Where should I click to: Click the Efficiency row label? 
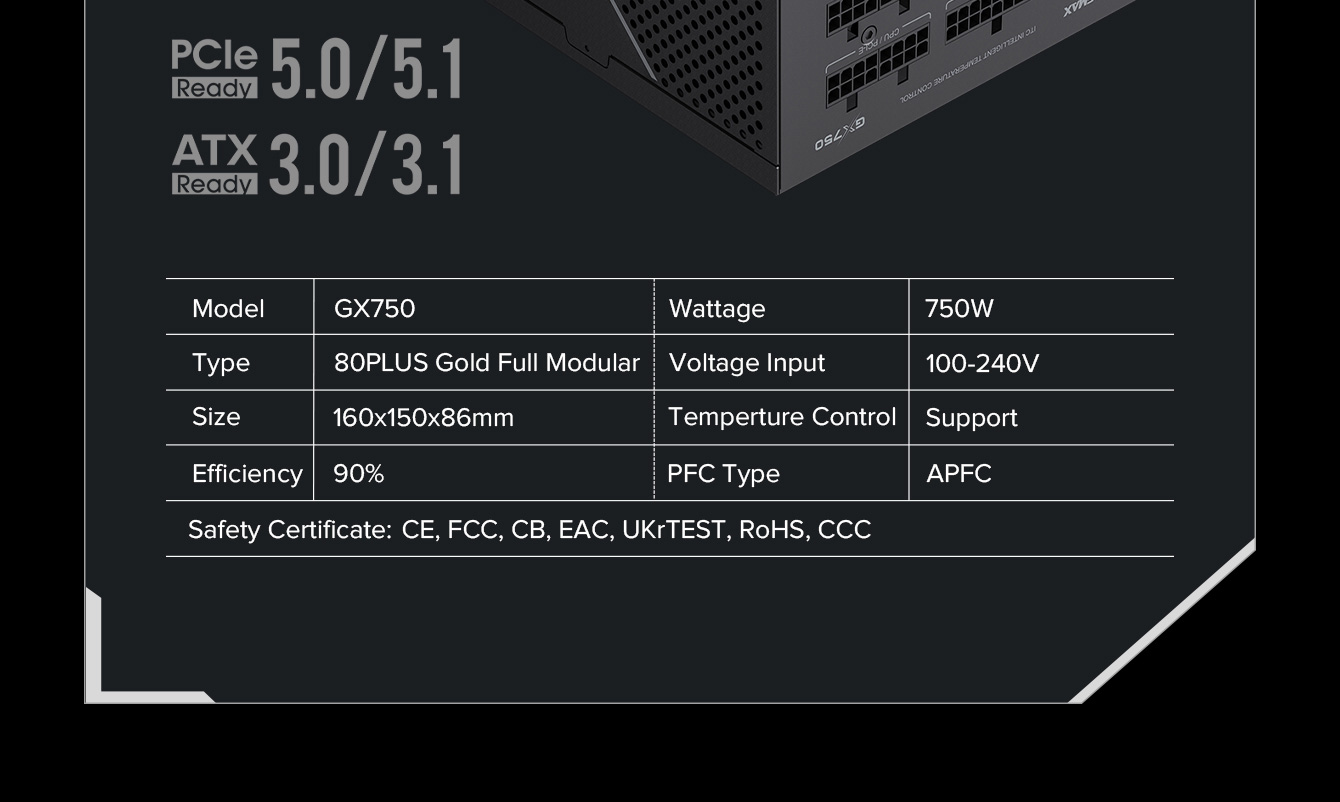click(x=246, y=474)
